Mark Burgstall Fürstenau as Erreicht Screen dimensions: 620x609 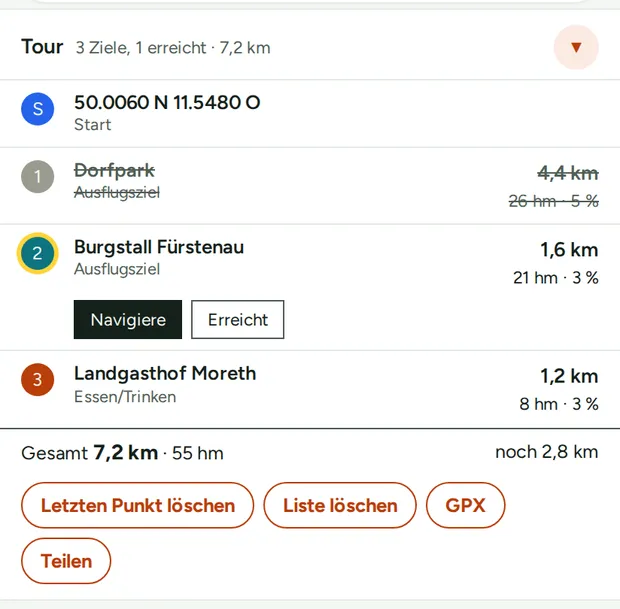238,320
